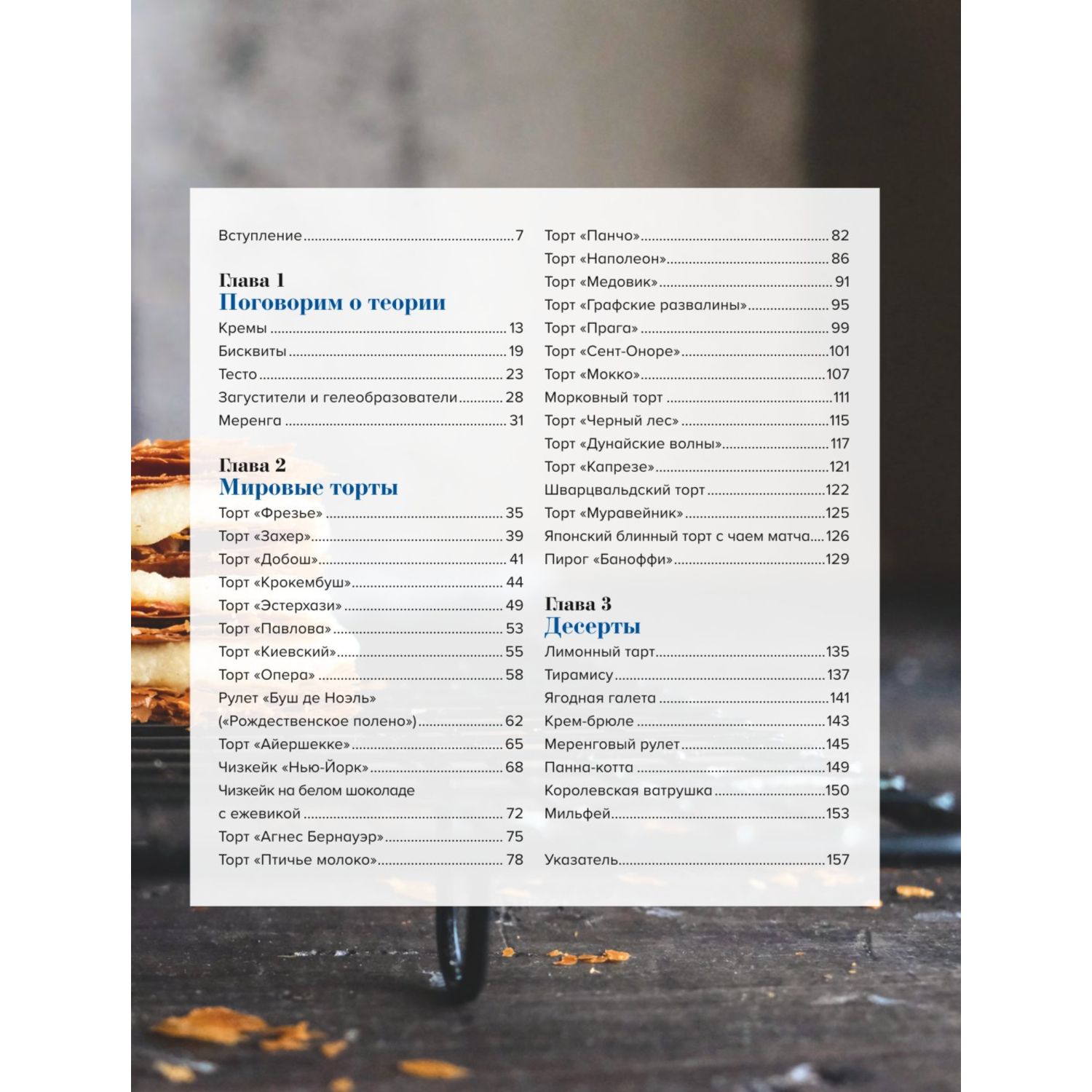Choose Торт «Киевский» line
The height and width of the screenshot is (1092, 1092).
(x=371, y=652)
